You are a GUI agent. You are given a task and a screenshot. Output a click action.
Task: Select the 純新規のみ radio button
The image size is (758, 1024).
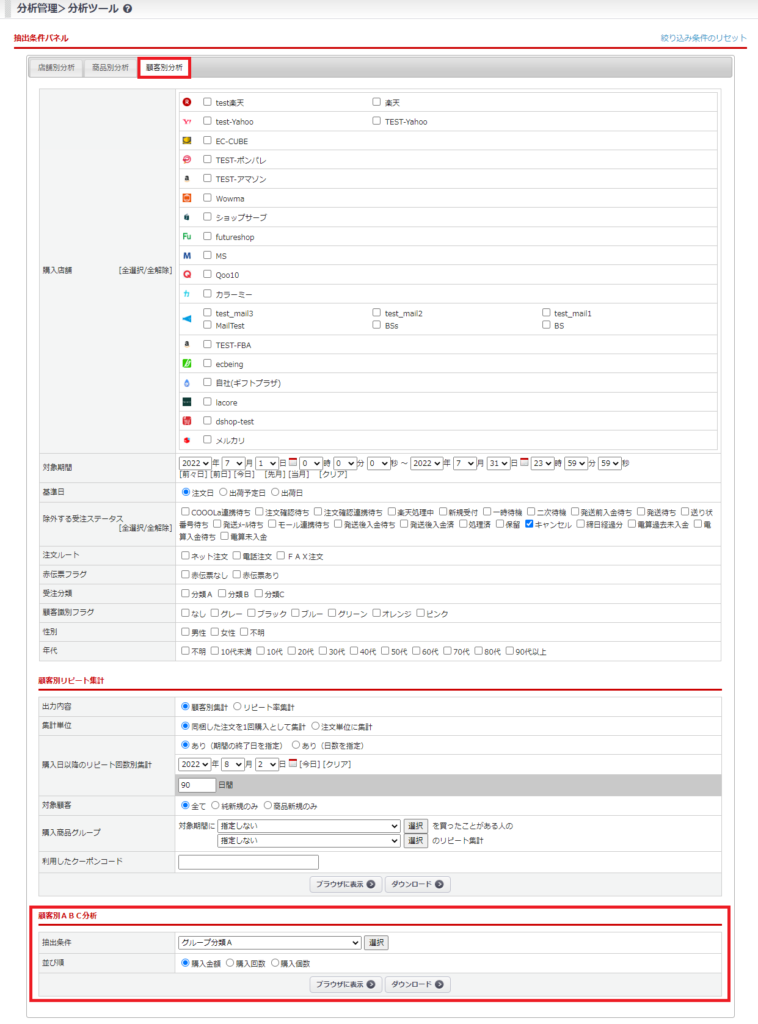(x=215, y=805)
